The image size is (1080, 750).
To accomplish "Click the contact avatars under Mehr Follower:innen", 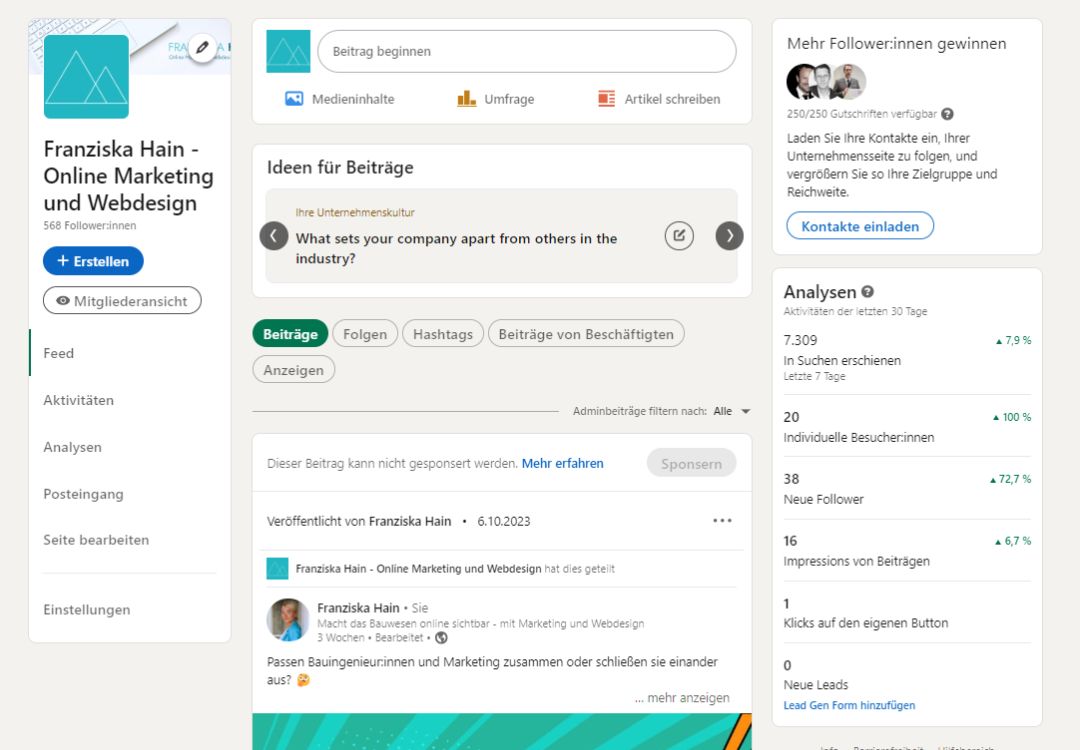I will 826,82.
